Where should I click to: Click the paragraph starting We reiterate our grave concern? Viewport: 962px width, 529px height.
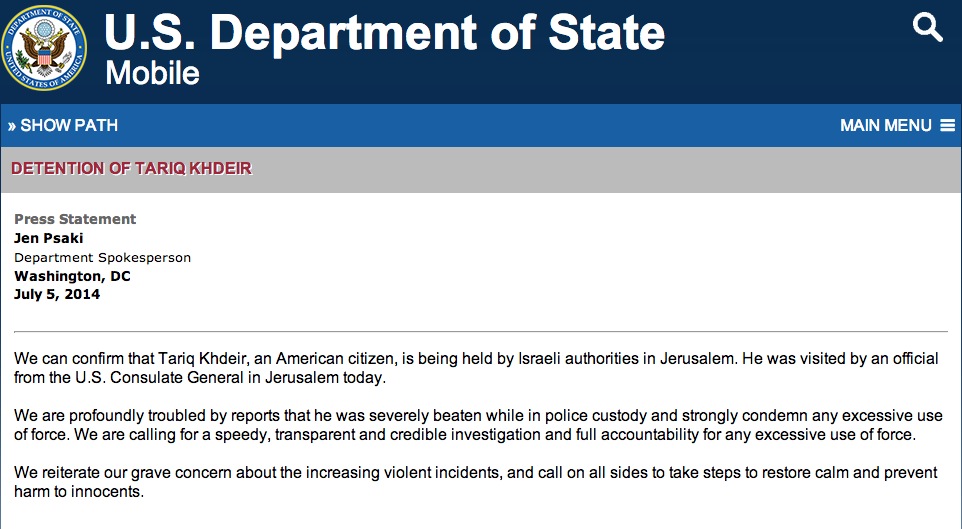[x=475, y=482]
